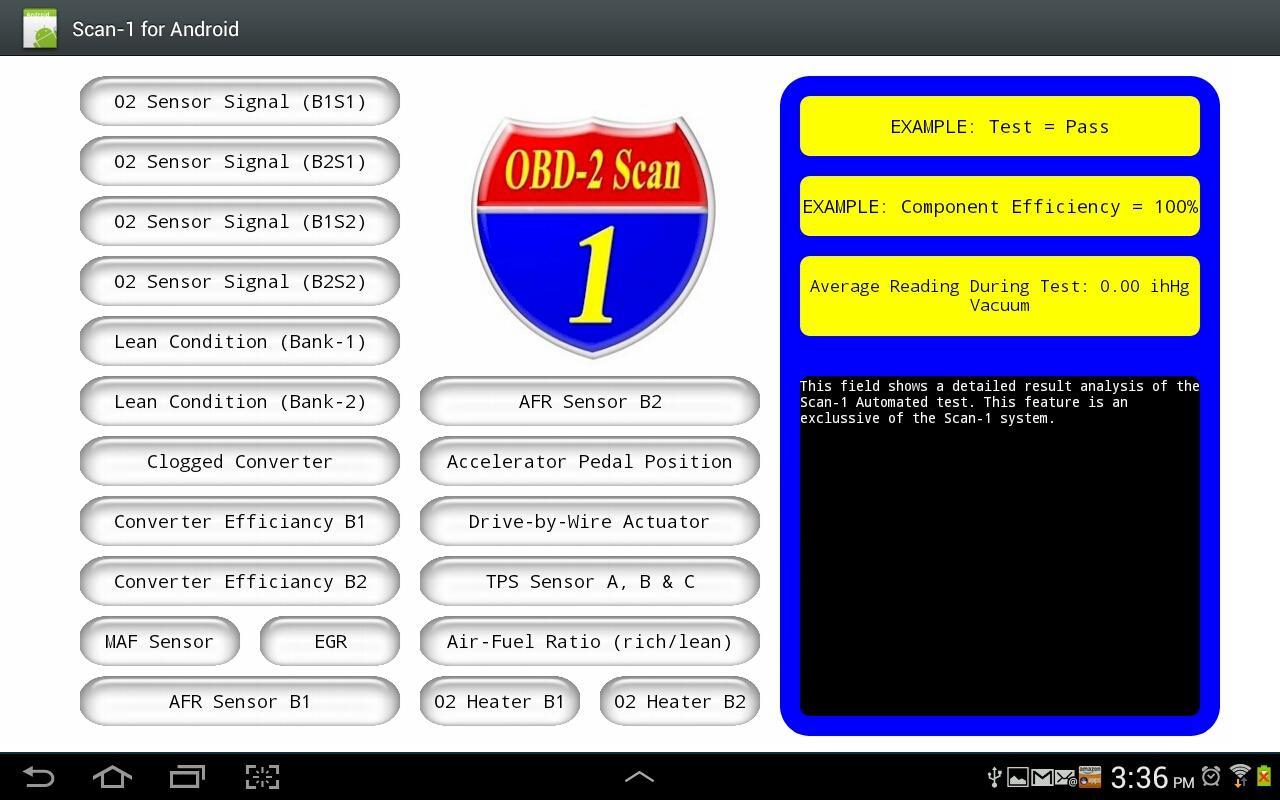Tap the alarm clock icon in status bar
Viewport: 1280px width, 800px height.
pyautogui.click(x=1210, y=777)
